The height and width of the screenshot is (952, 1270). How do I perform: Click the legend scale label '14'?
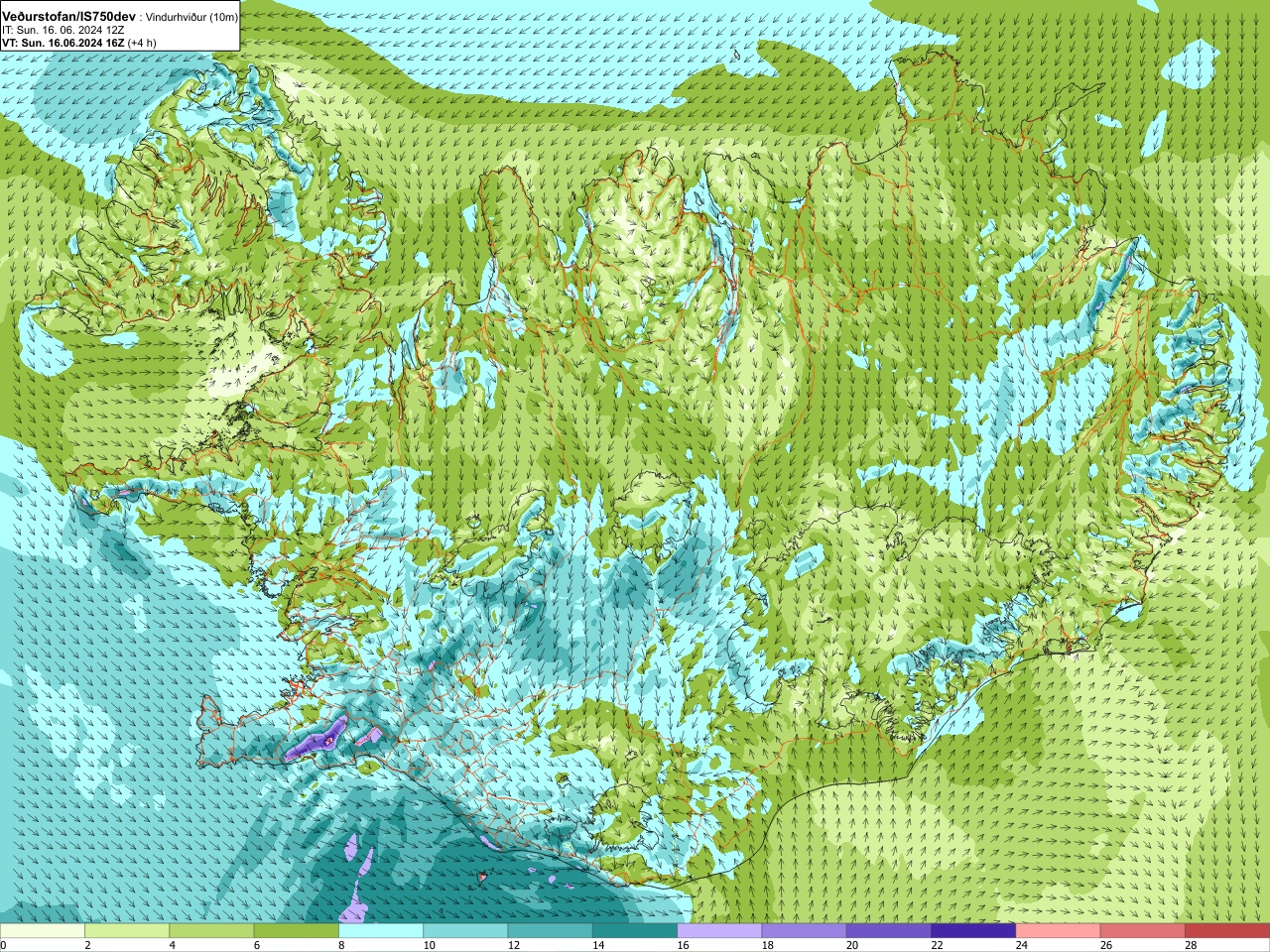point(598,945)
